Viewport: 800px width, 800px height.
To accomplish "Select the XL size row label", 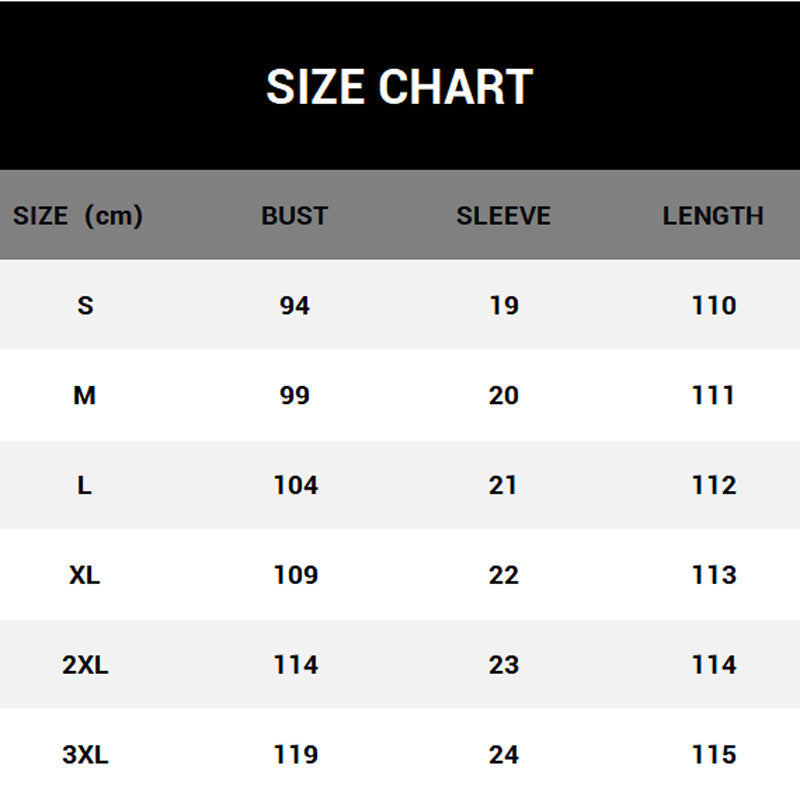I will [x=85, y=575].
